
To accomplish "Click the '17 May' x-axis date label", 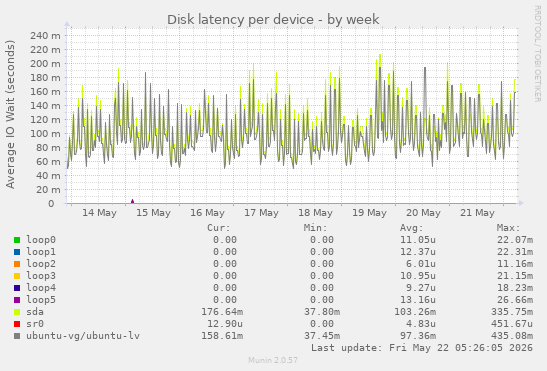I will click(x=261, y=213).
